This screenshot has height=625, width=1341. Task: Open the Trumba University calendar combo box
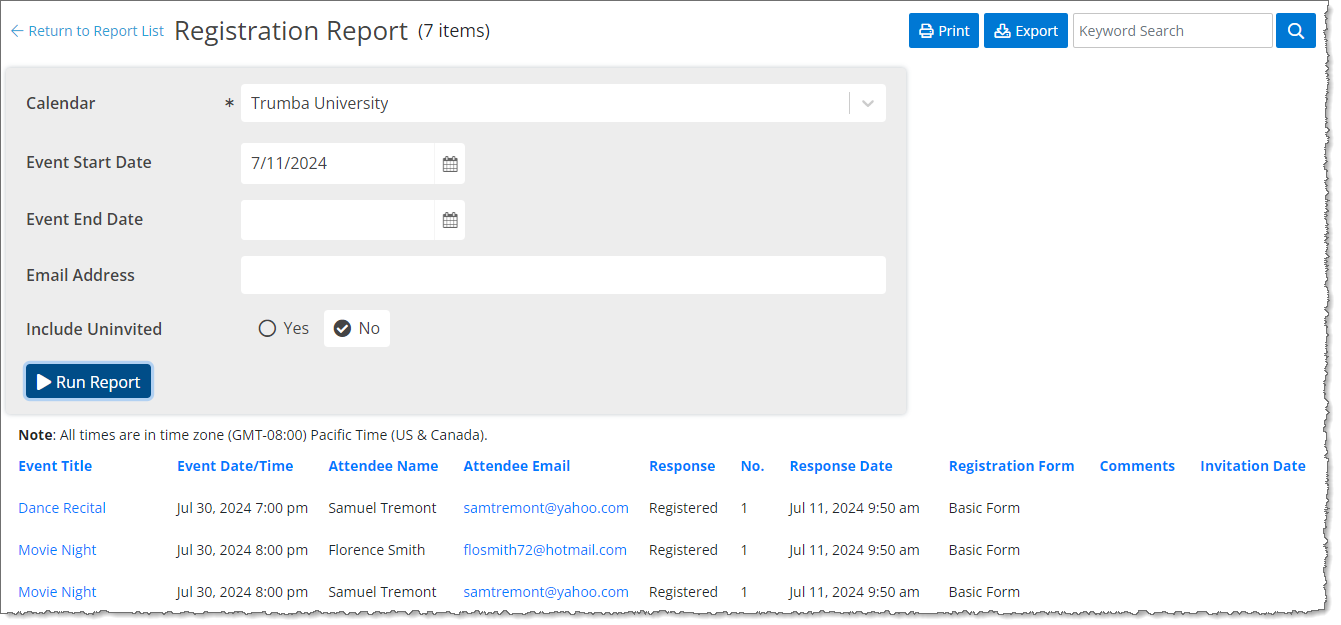point(563,103)
